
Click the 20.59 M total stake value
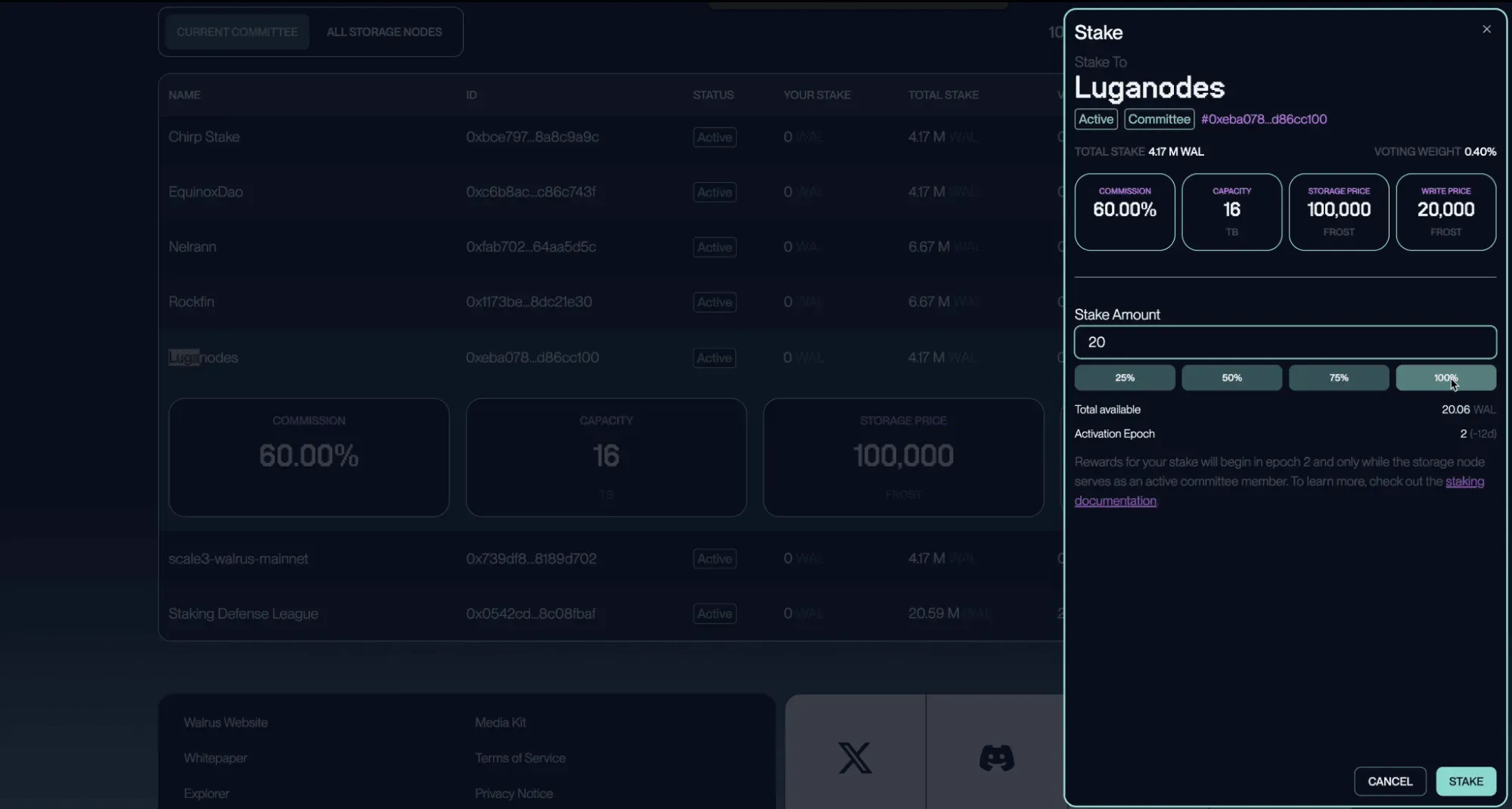point(933,614)
